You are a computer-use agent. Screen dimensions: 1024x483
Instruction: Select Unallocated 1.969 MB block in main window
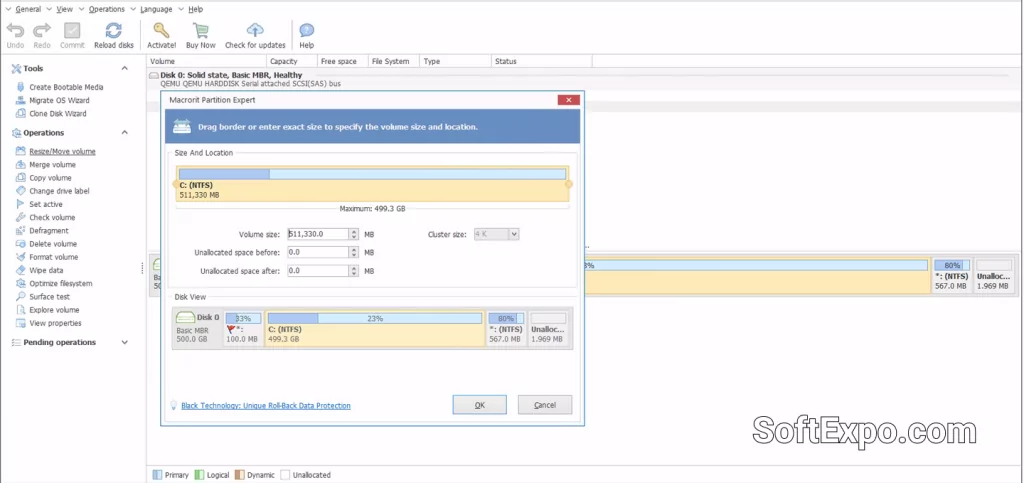tap(994, 275)
